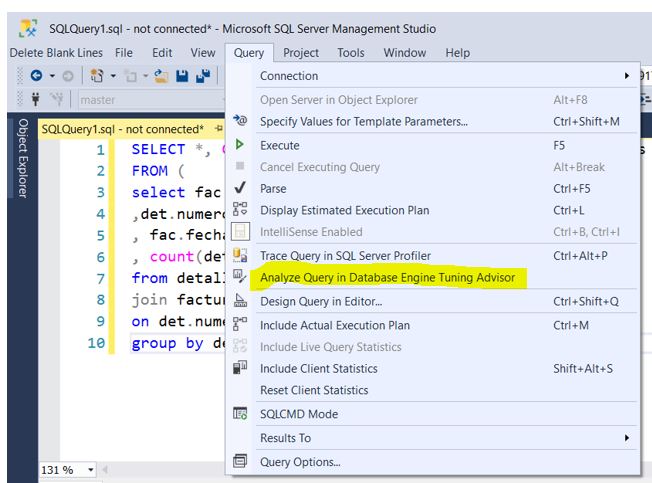Viewport: 652px width, 483px height.
Task: Click the Connect plug icon
Action: click(36, 99)
